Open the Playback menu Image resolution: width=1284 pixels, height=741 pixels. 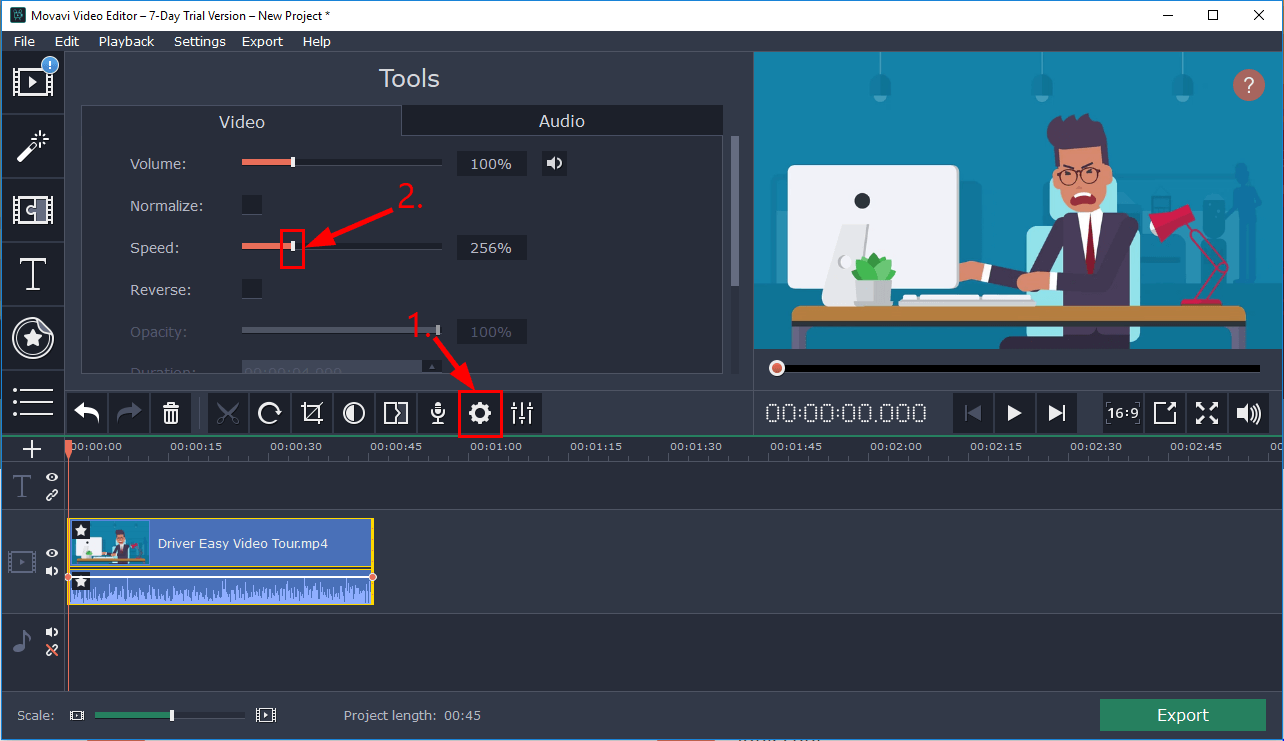click(126, 41)
